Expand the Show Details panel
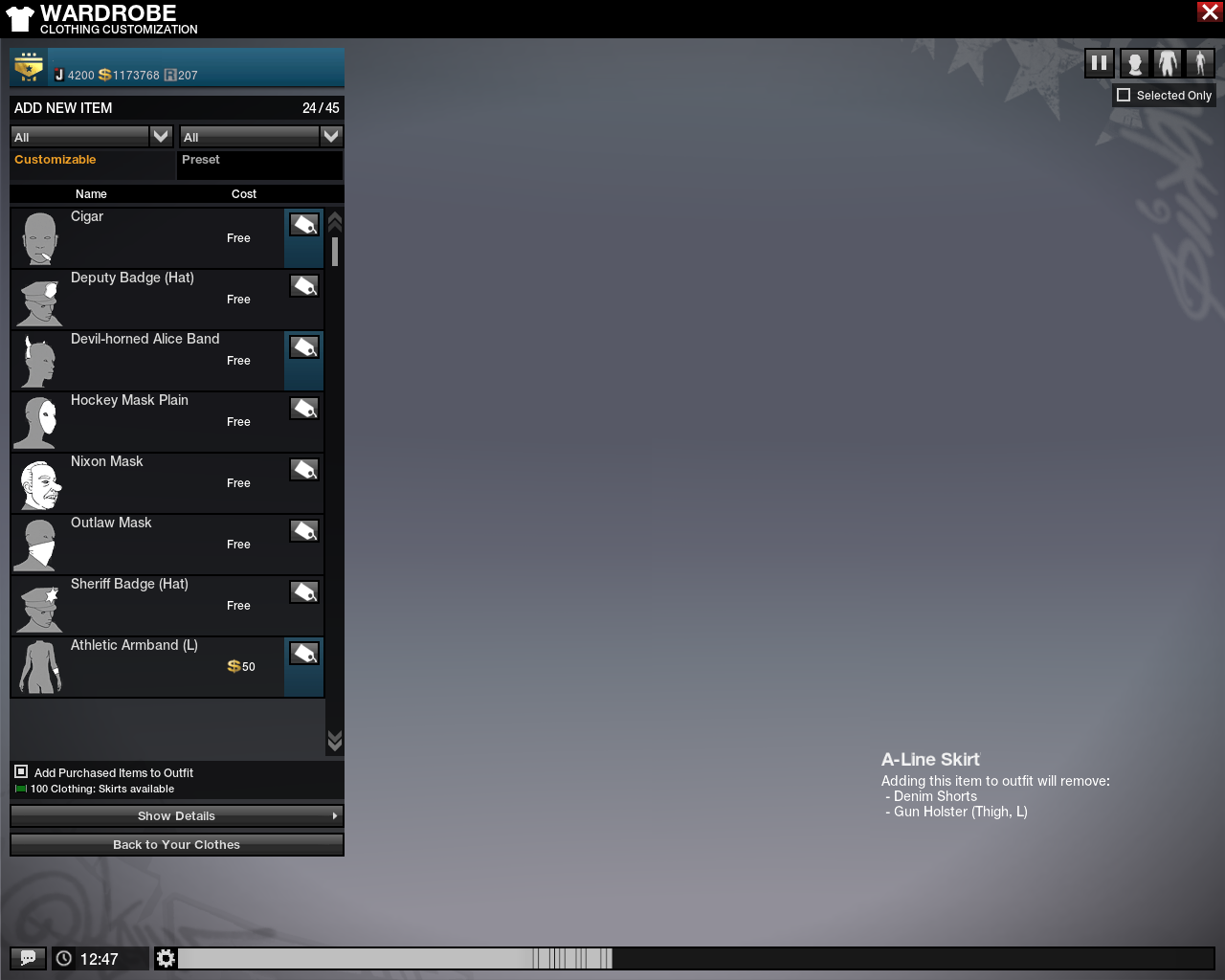The image size is (1225, 980). 177,815
